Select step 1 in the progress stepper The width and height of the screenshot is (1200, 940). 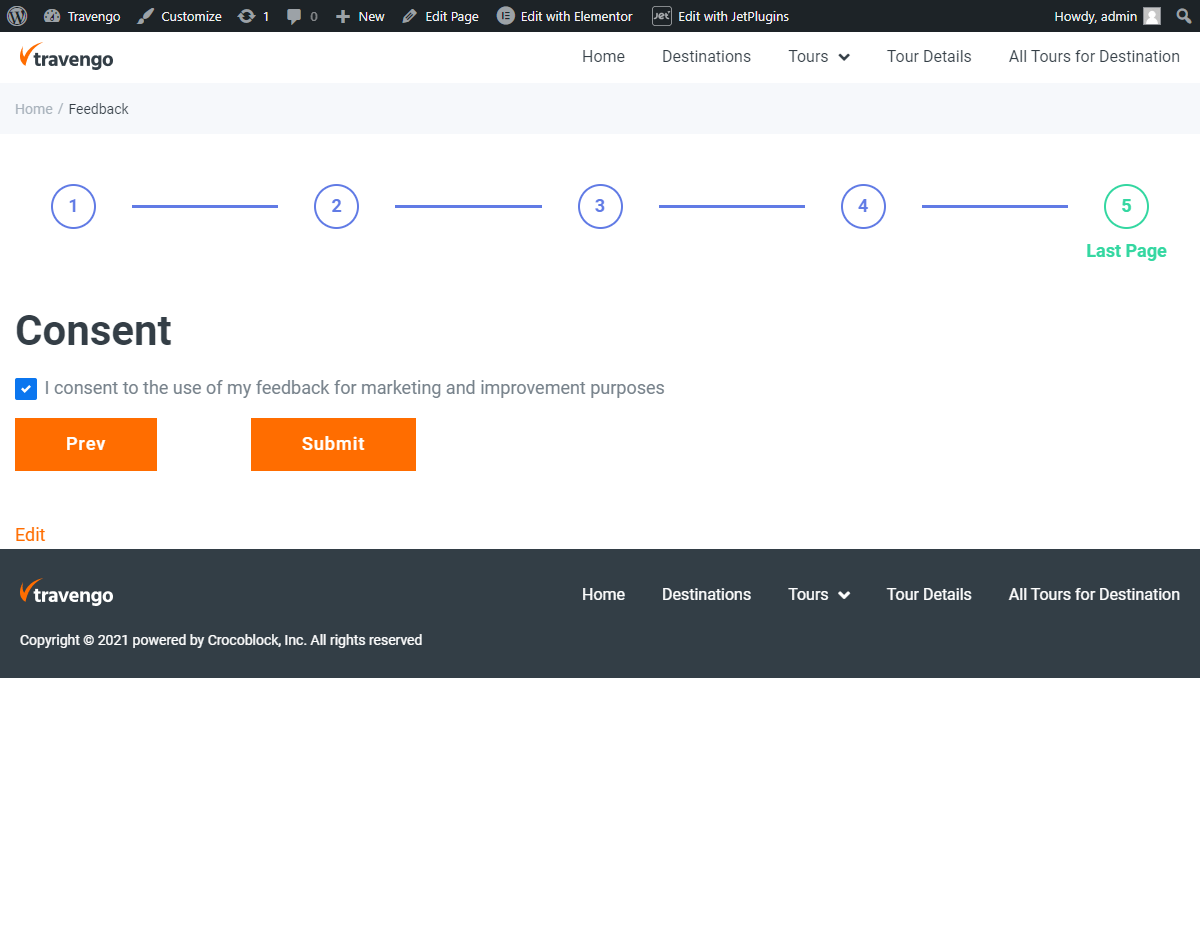click(x=73, y=206)
